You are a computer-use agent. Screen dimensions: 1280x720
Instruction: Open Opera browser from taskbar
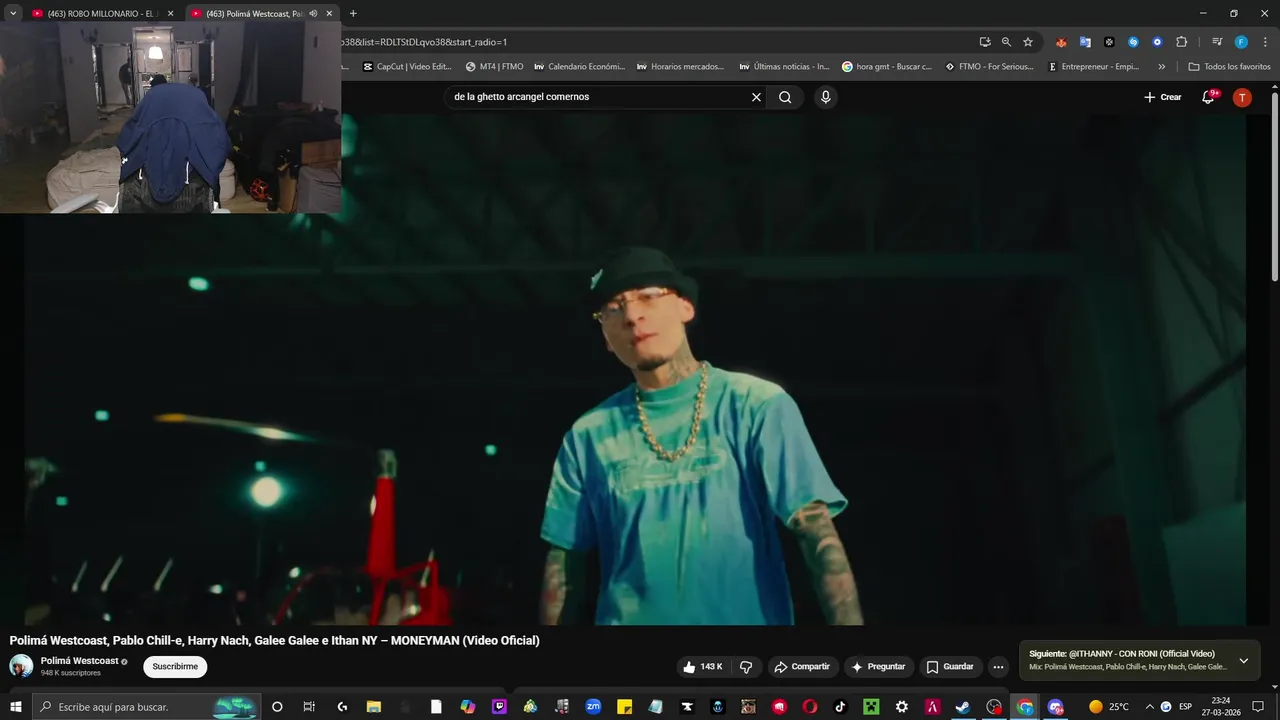pyautogui.click(x=810, y=707)
